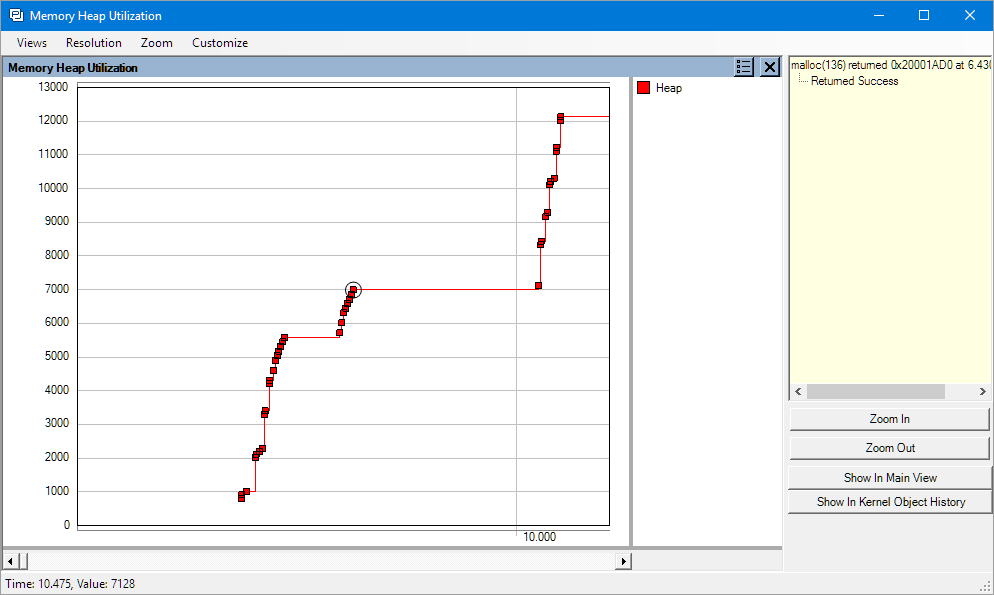Click the red Heap legend swatch
994x595 pixels.
pyautogui.click(x=644, y=88)
